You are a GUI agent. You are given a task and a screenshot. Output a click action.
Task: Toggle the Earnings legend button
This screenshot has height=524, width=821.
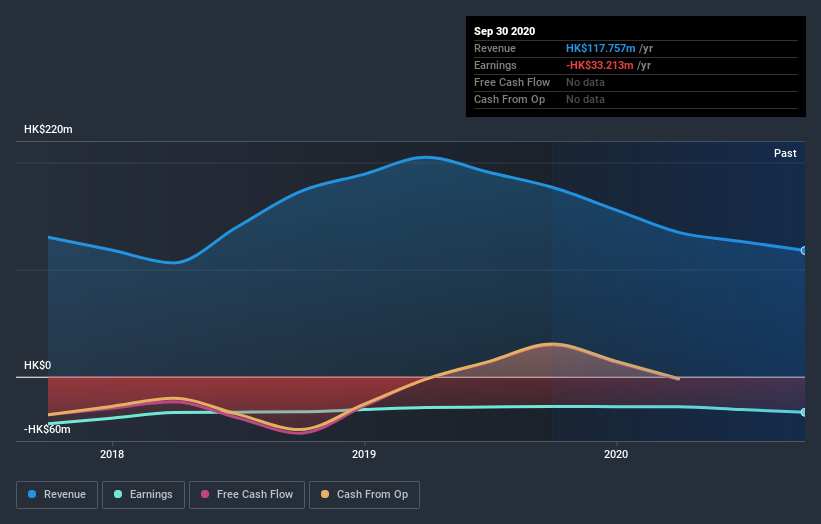coord(143,495)
